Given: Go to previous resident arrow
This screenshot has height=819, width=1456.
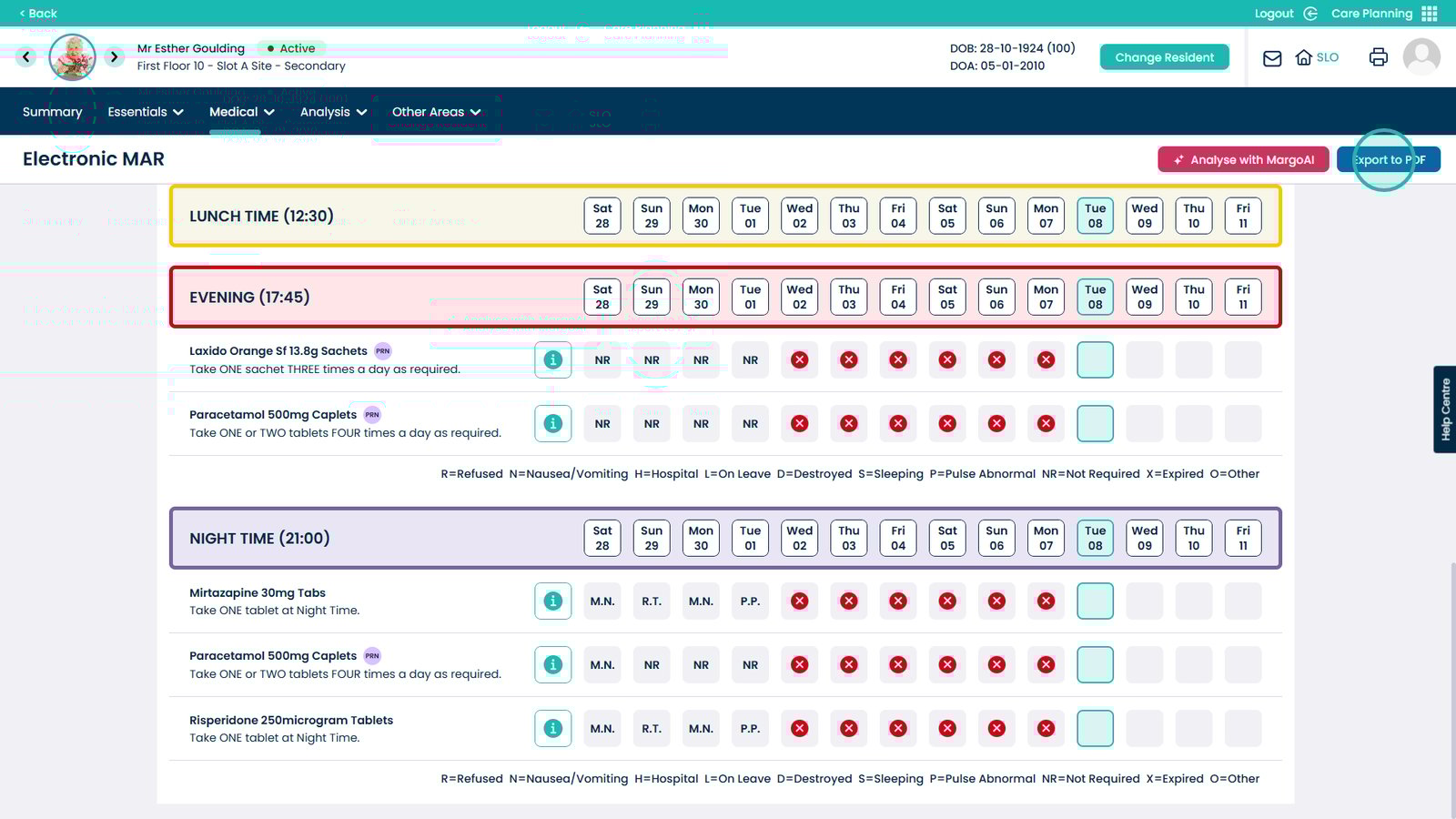Looking at the screenshot, I should point(26,57).
